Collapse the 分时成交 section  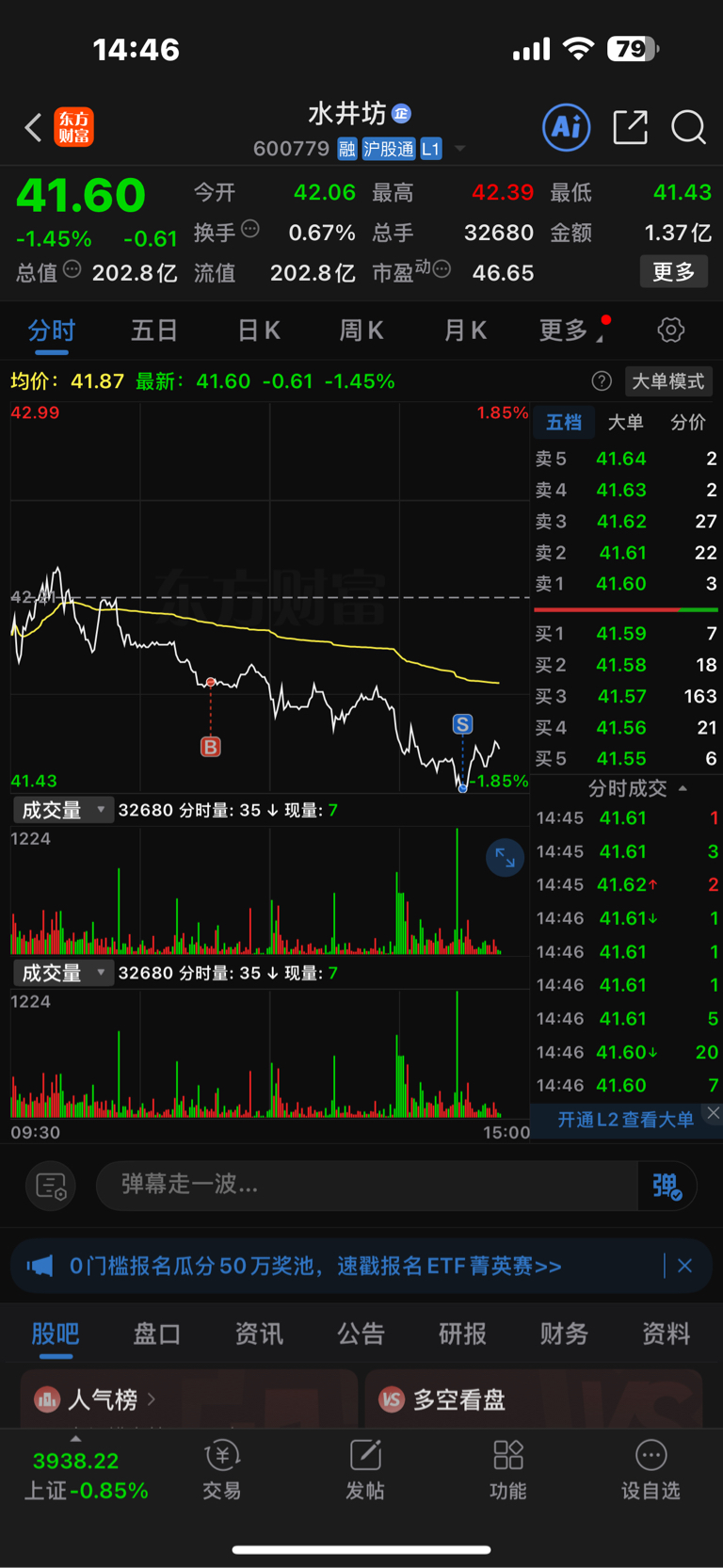pos(637,788)
